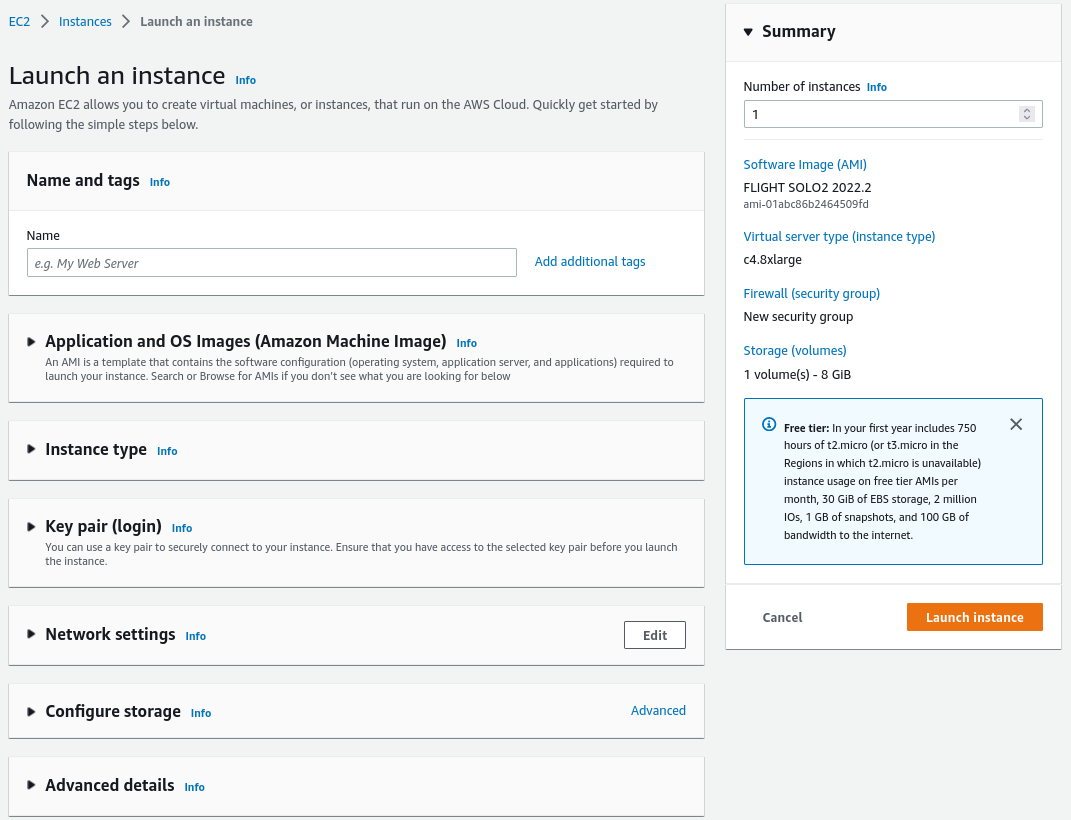
Task: Collapse the Summary panel
Action: pyautogui.click(x=748, y=31)
